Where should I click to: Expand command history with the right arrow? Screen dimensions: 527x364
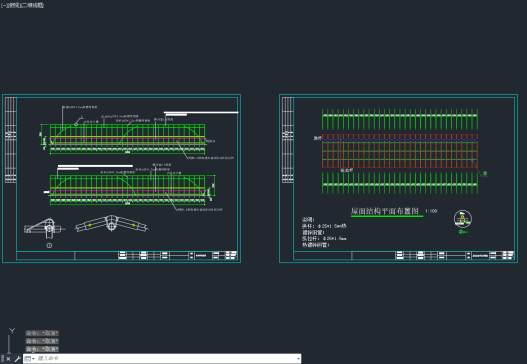[298, 359]
